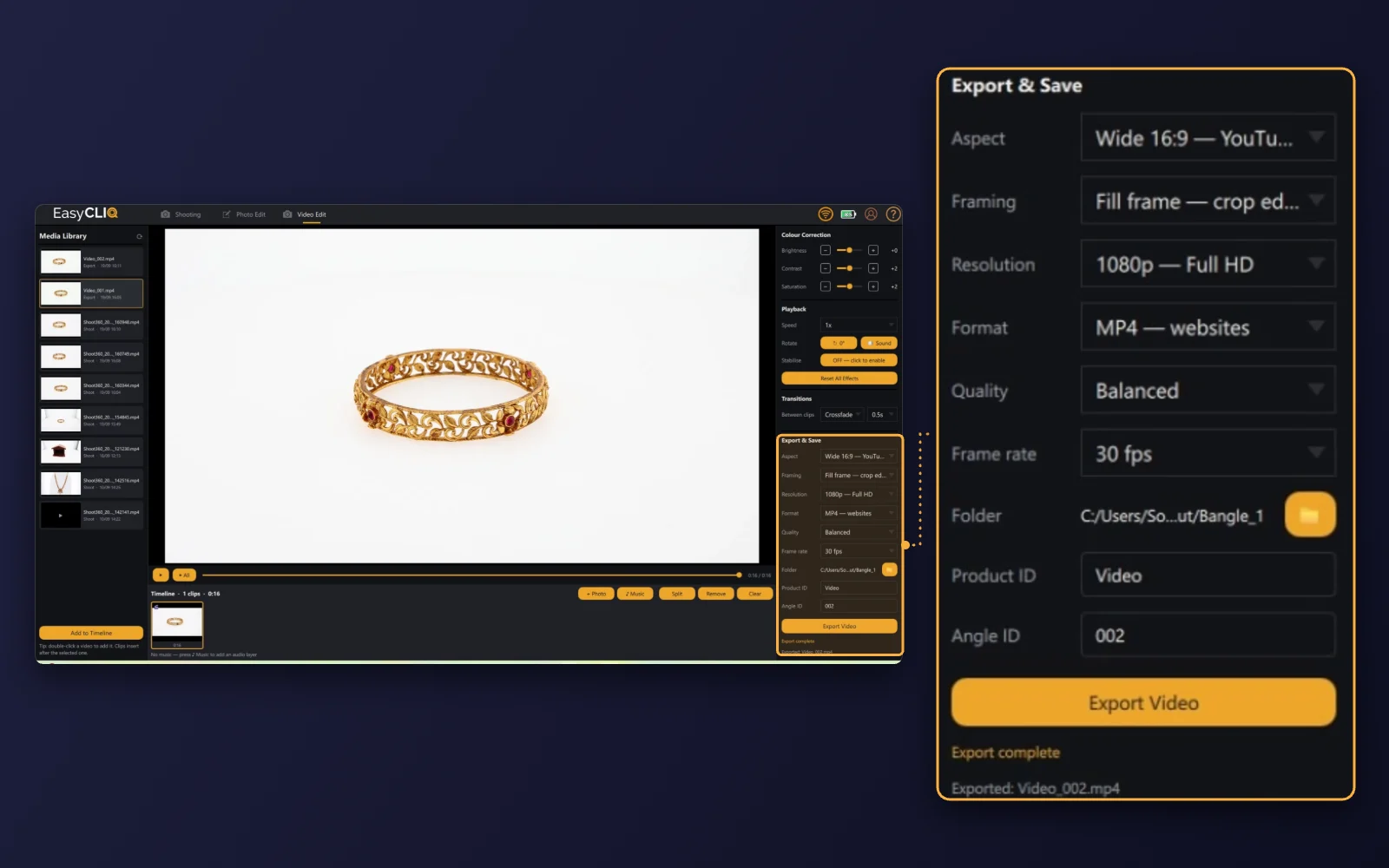
Task: Click the battery level indicator icon
Action: [848, 214]
